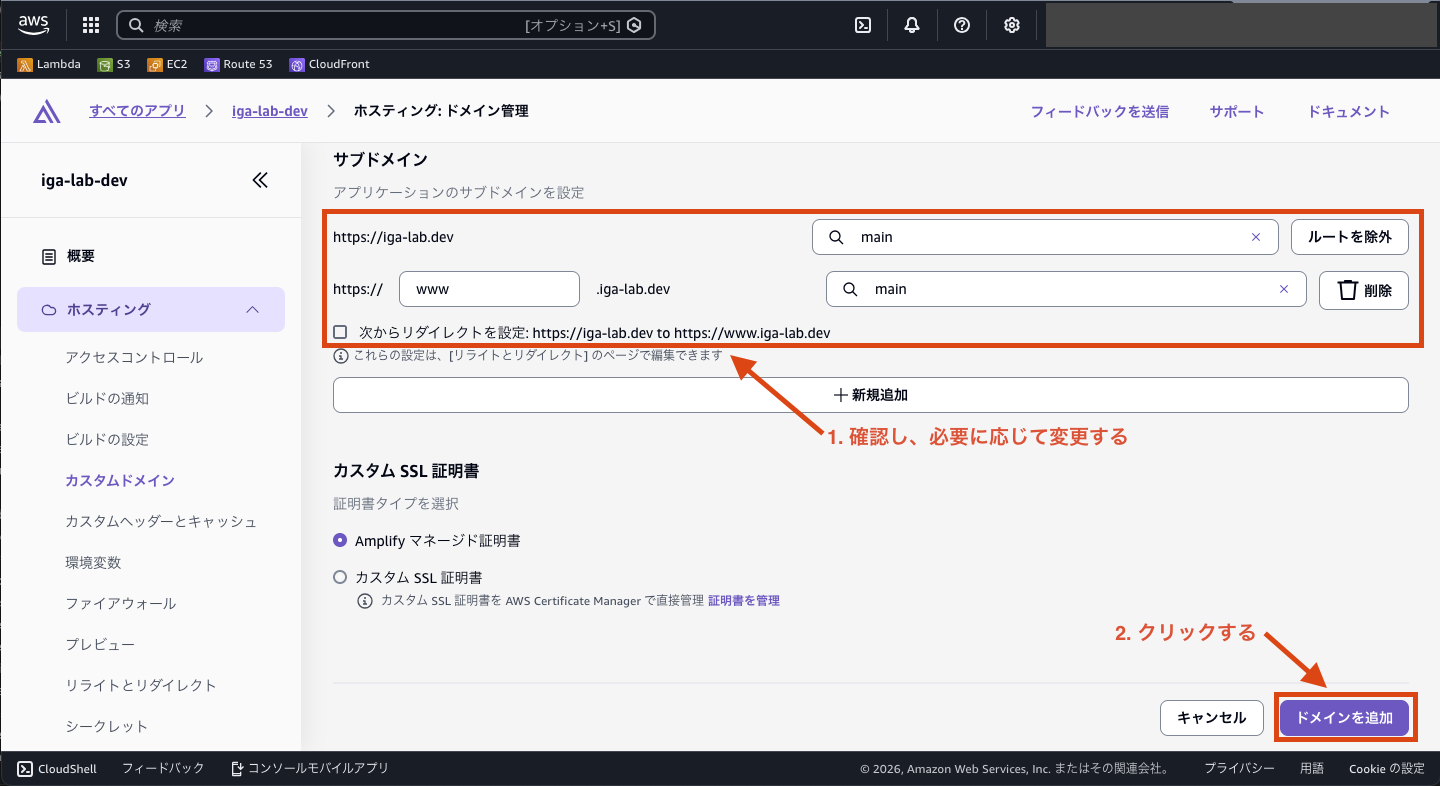The height and width of the screenshot is (786, 1440).
Task: Select Amplify managed certificate option
Action: (x=340, y=540)
